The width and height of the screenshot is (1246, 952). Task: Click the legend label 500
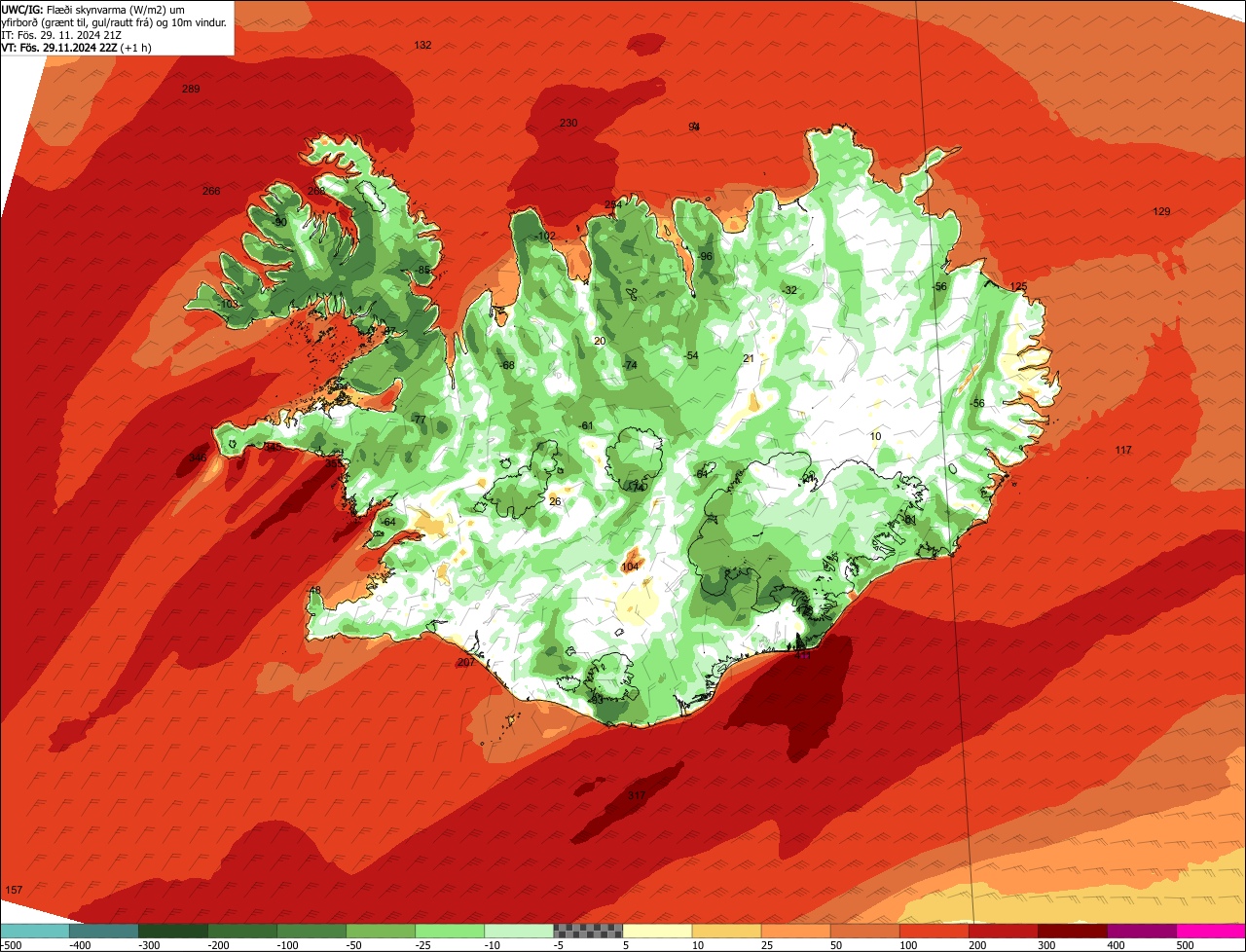(1185, 945)
